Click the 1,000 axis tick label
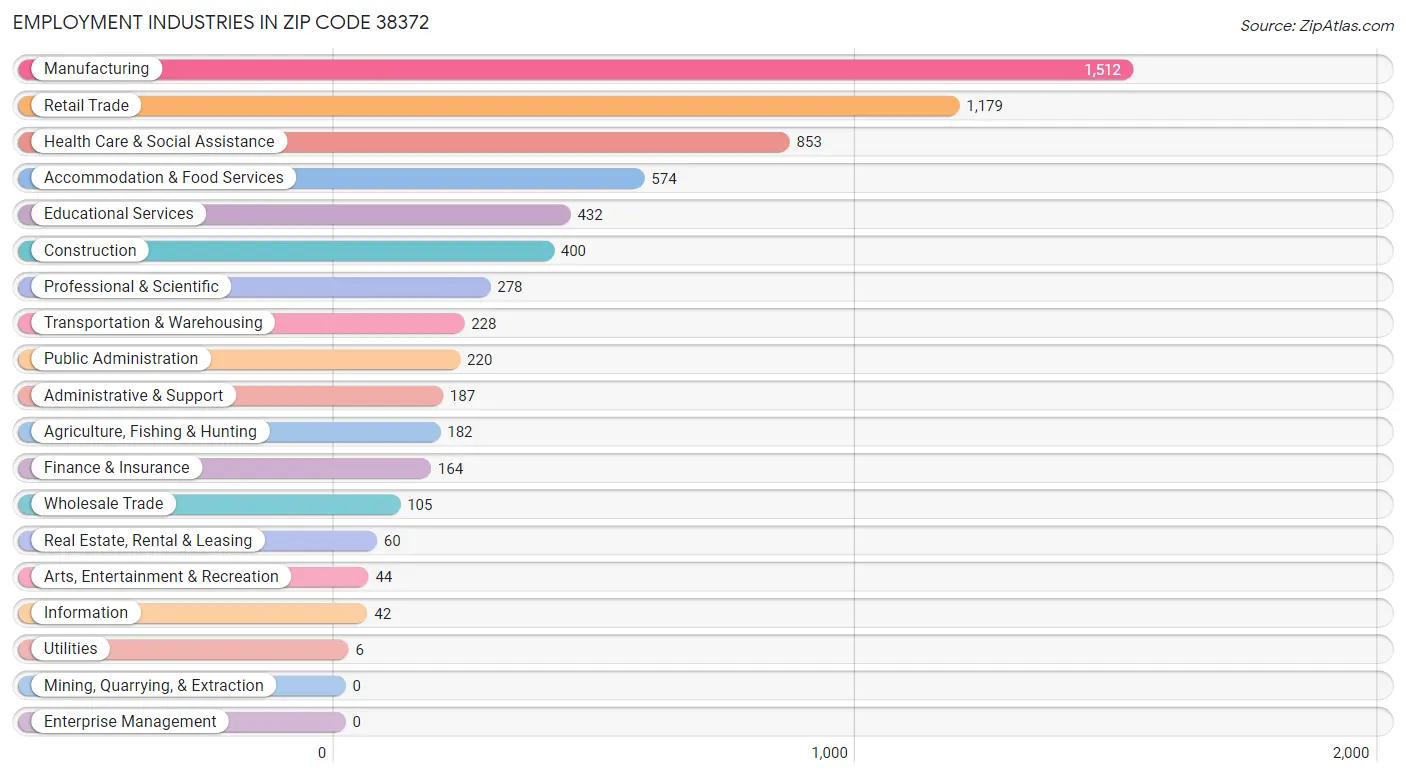 coord(830,753)
